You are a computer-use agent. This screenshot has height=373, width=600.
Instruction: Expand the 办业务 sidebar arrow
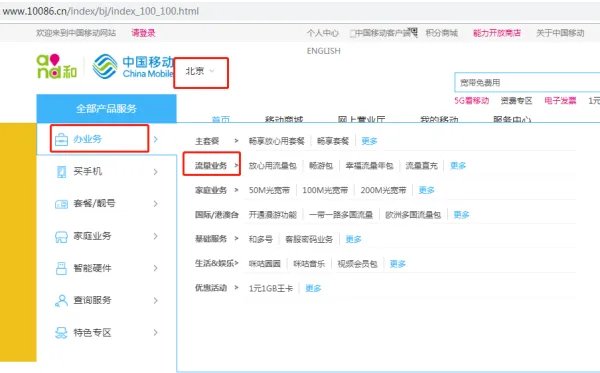click(x=155, y=139)
